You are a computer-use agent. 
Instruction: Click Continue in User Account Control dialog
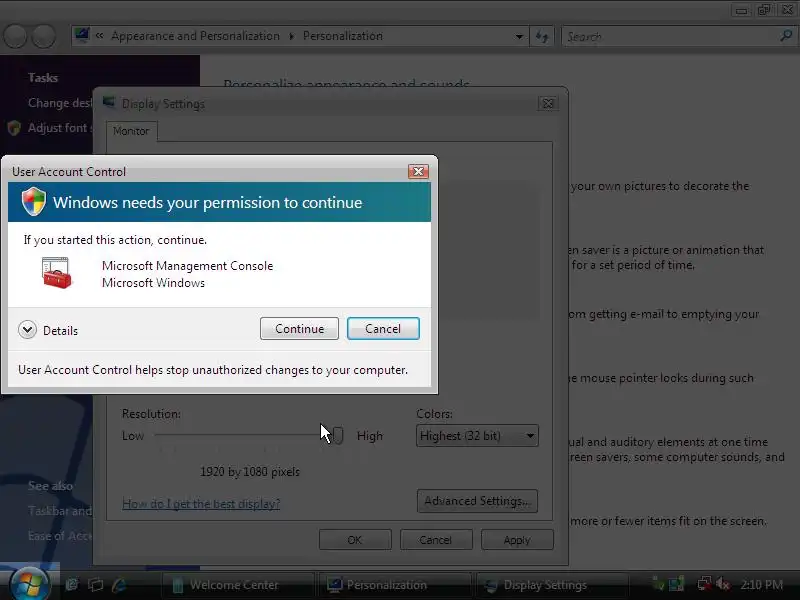[299, 329]
